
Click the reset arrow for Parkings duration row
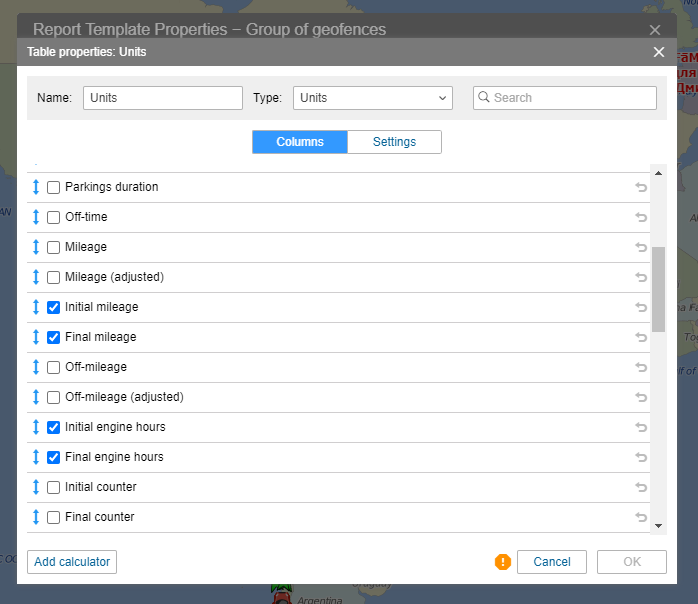coord(641,187)
